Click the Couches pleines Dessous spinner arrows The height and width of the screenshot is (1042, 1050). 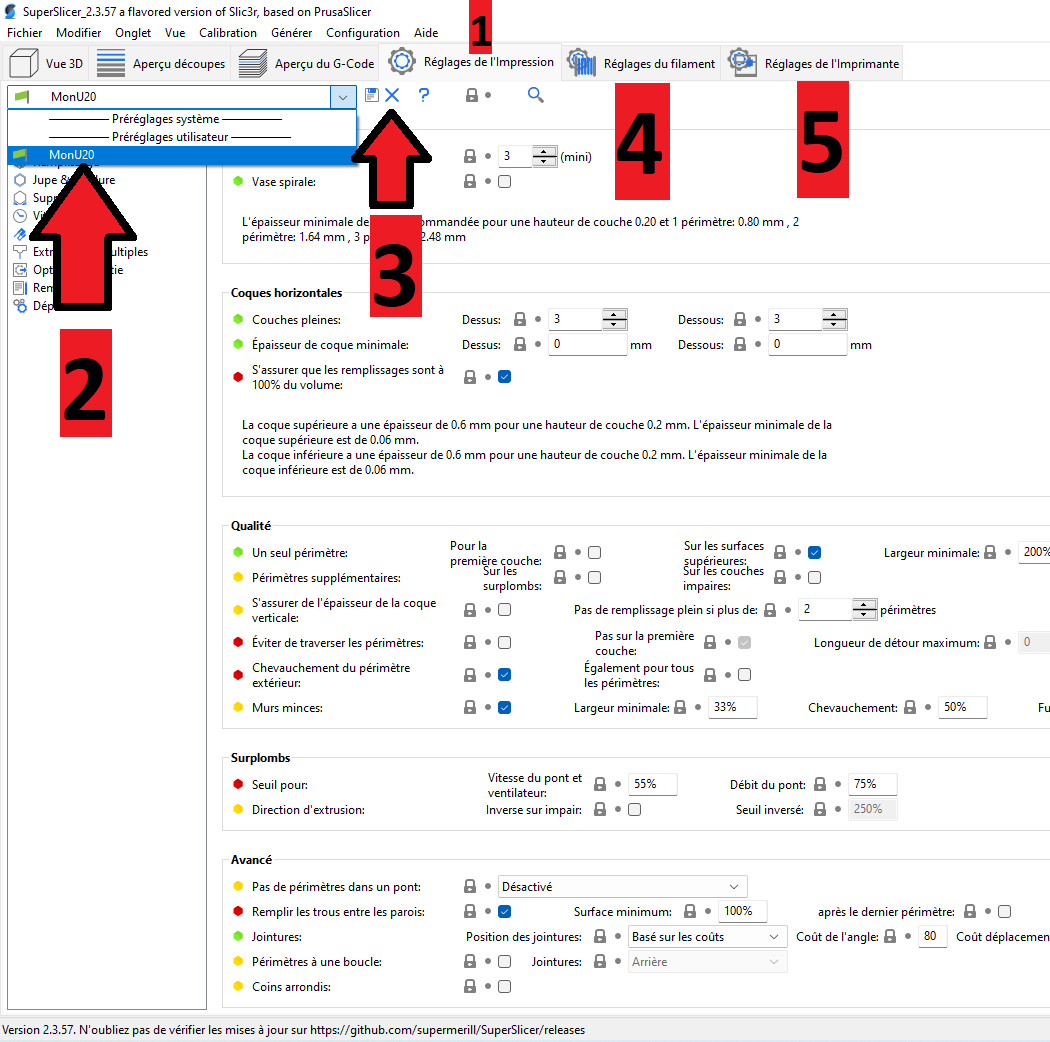[x=834, y=319]
